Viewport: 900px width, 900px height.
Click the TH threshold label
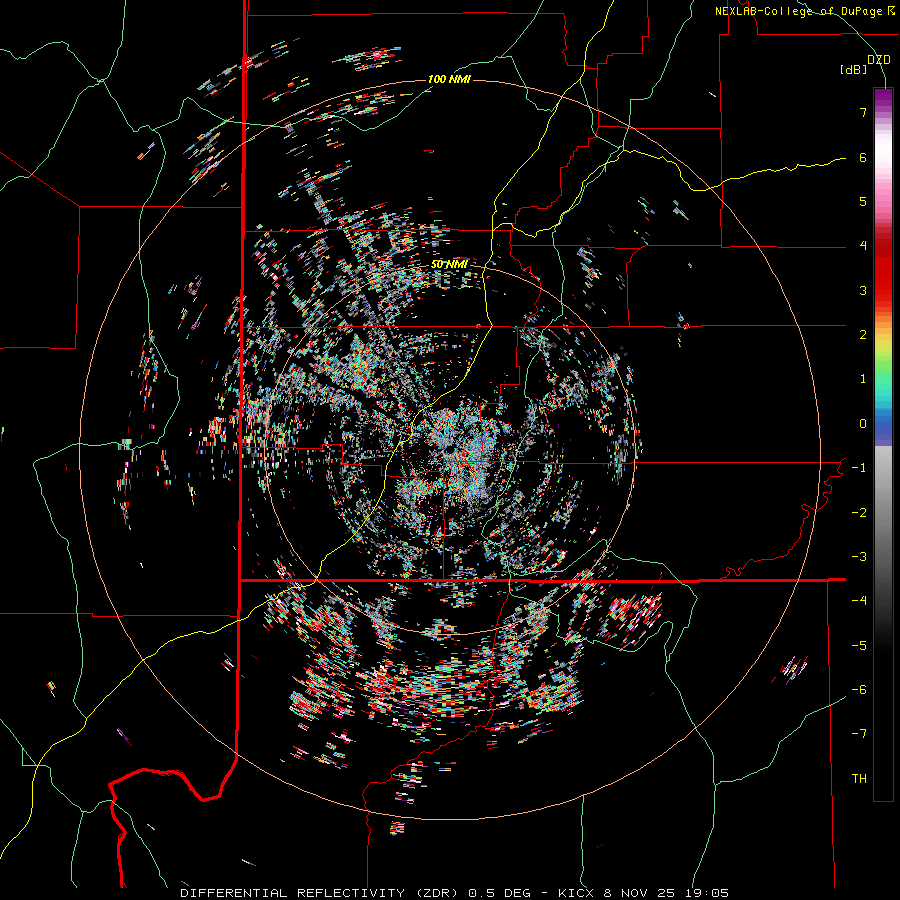click(859, 779)
